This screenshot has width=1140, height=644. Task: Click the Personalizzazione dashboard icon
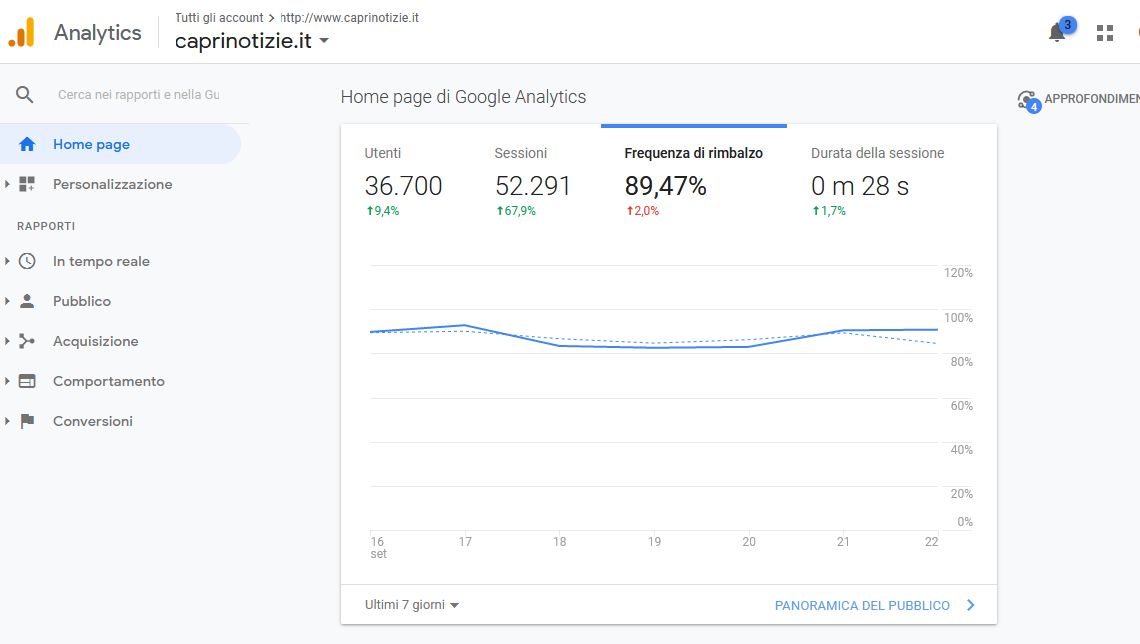pyautogui.click(x=27, y=184)
